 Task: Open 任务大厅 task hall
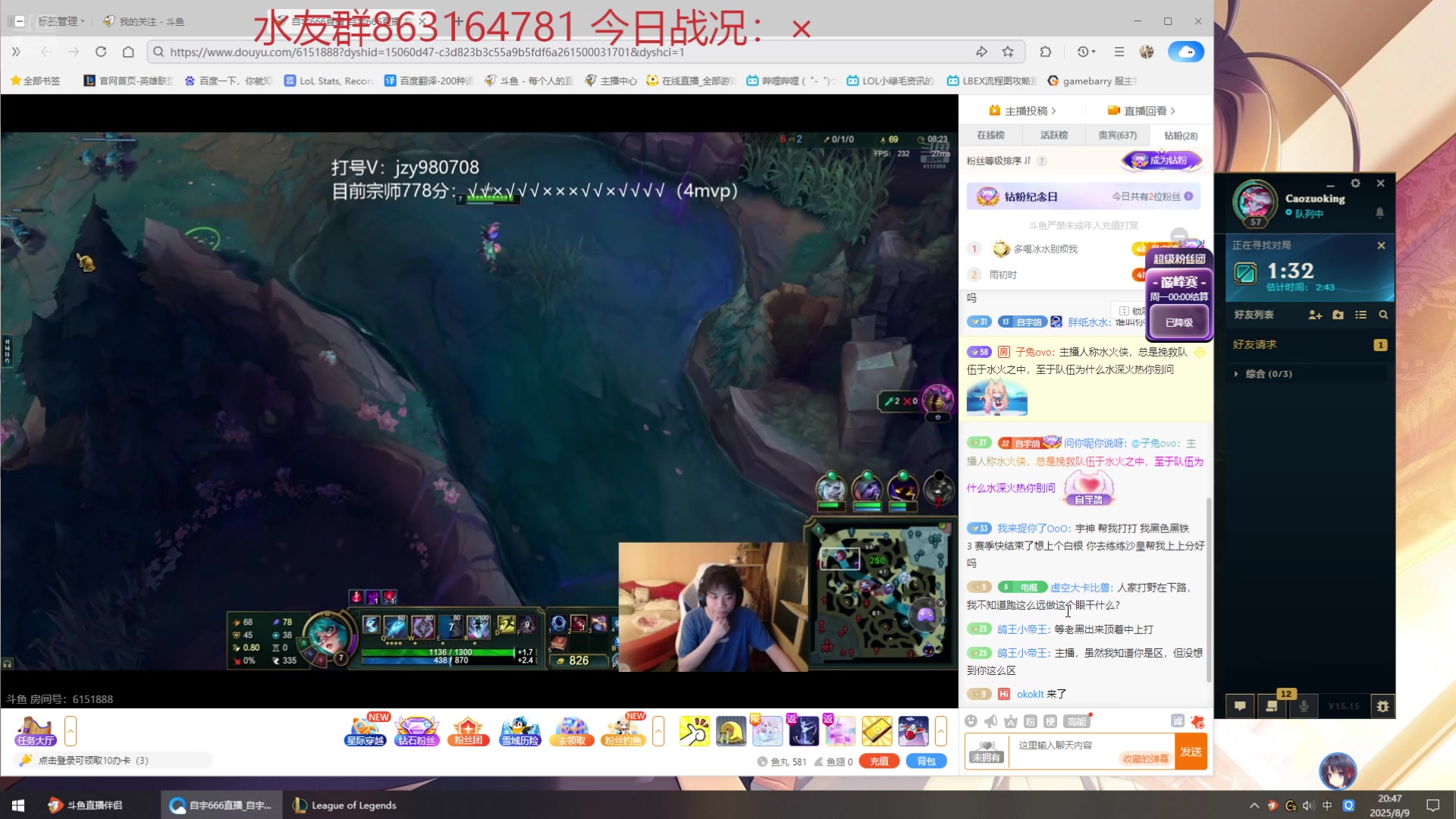35,731
